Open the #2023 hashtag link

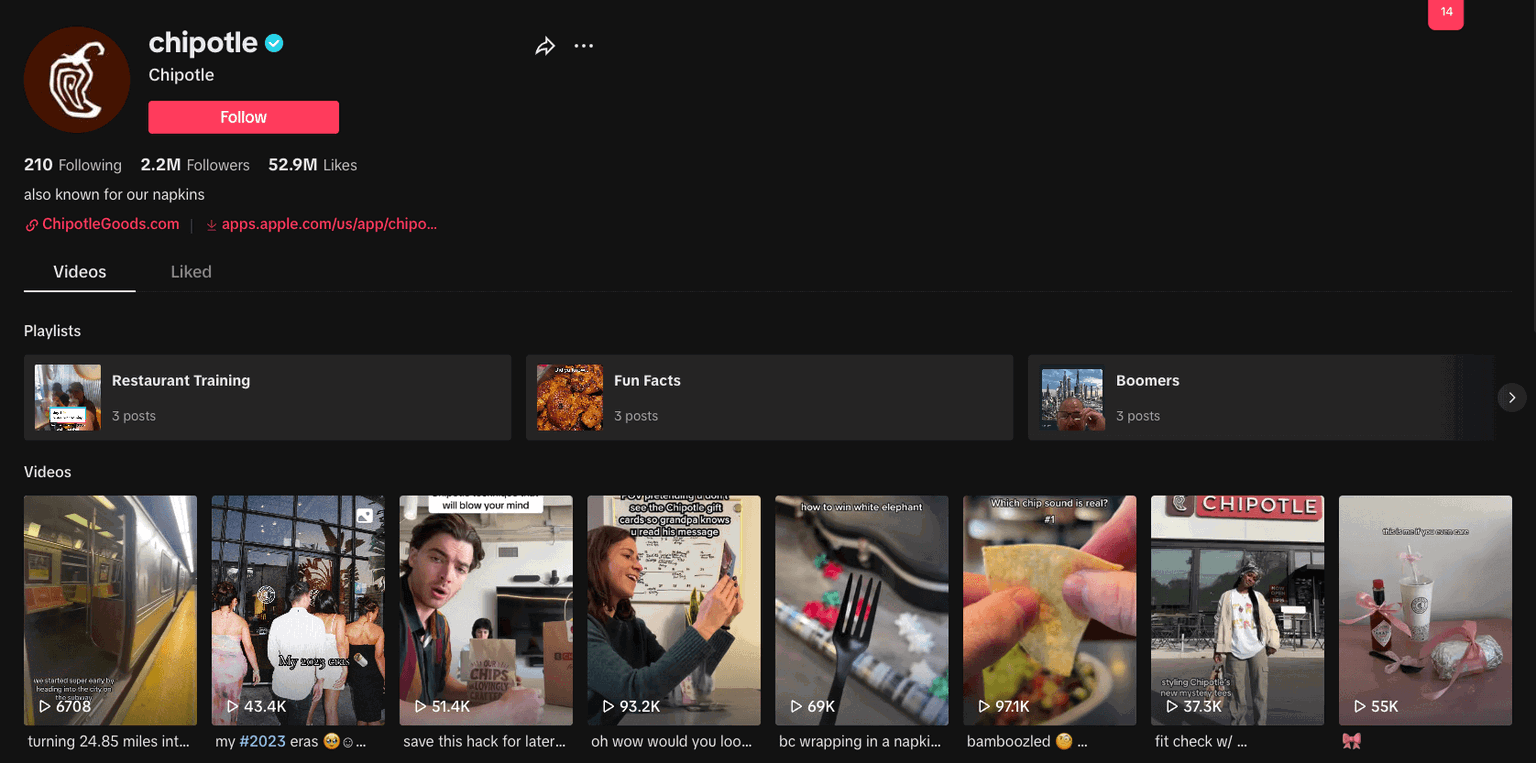(x=262, y=741)
